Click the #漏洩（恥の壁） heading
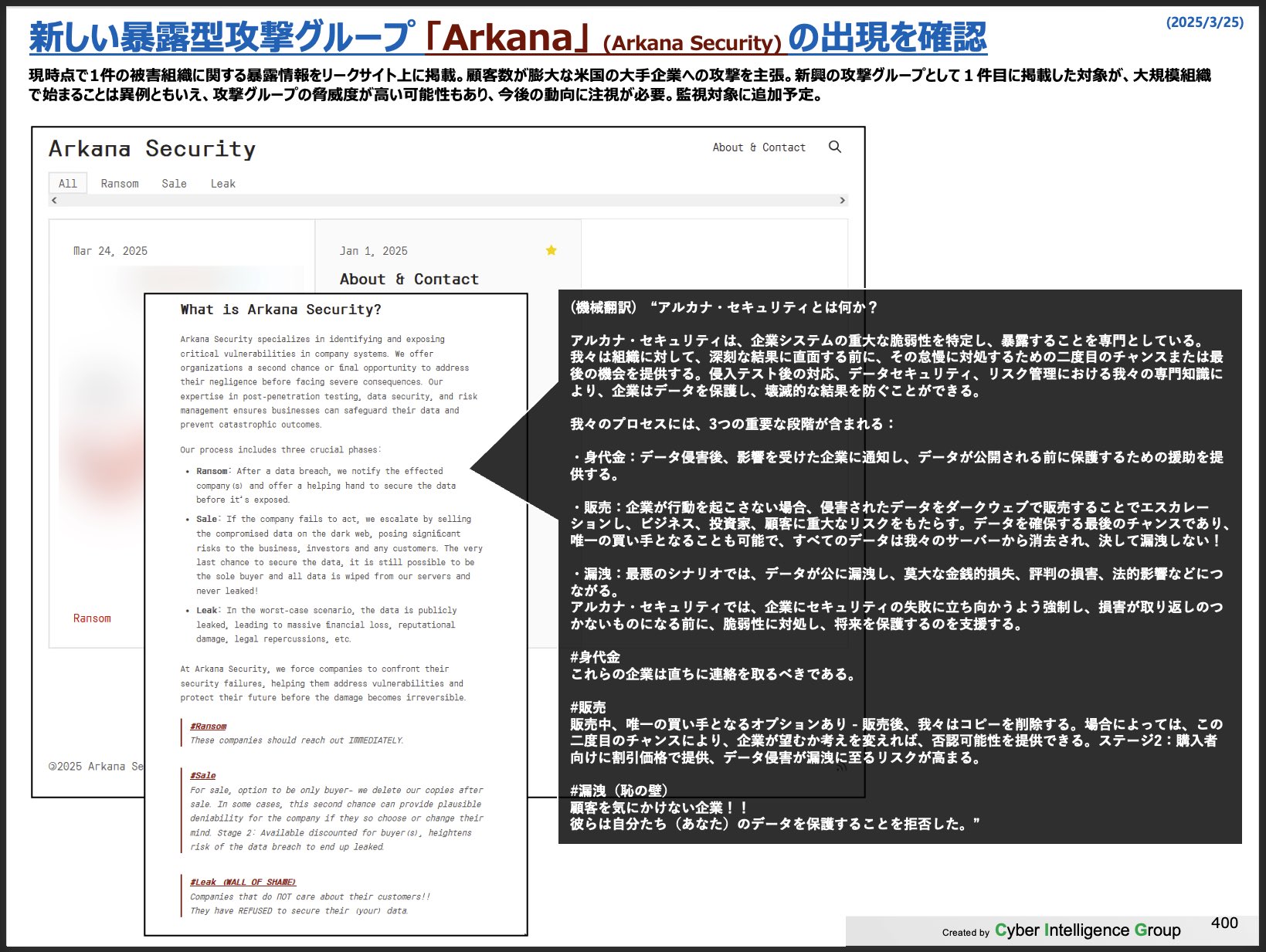 pyautogui.click(x=619, y=791)
